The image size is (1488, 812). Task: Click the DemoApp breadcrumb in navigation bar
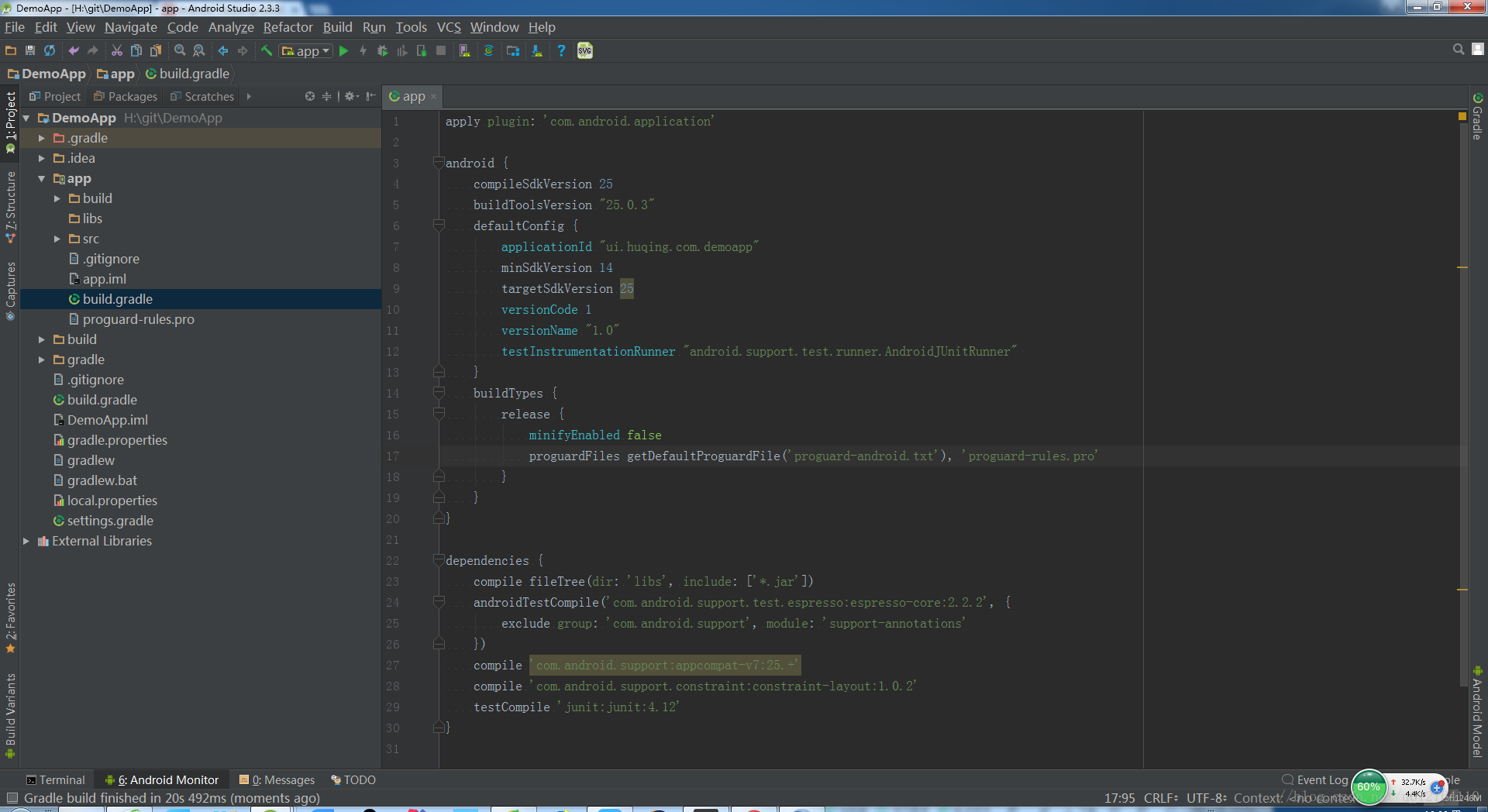coord(46,74)
